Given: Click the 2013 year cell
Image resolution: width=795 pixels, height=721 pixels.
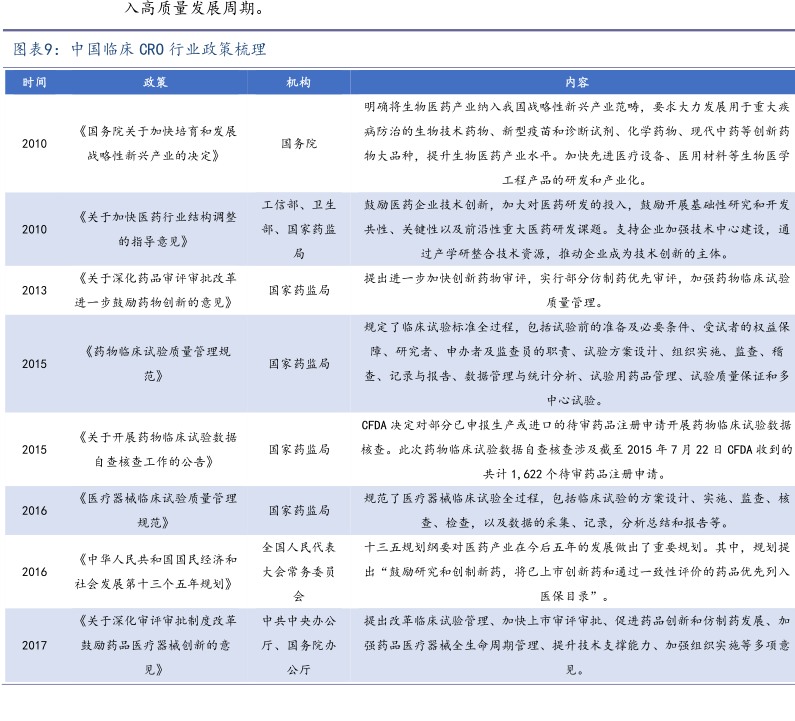Looking at the screenshot, I should (x=34, y=291).
